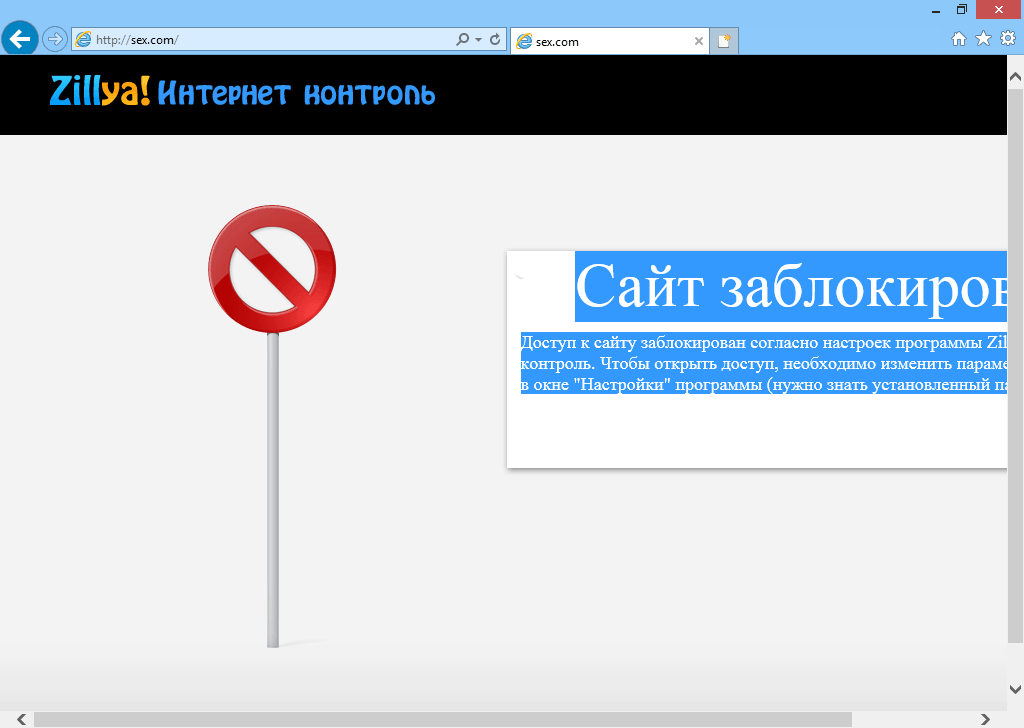Close the browser window

pyautogui.click(x=999, y=9)
